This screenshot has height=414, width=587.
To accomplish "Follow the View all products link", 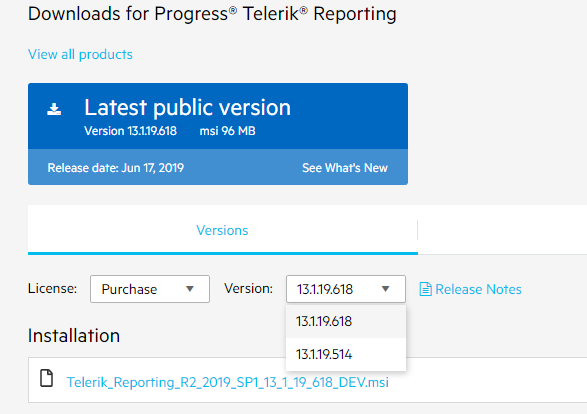I will click(80, 55).
